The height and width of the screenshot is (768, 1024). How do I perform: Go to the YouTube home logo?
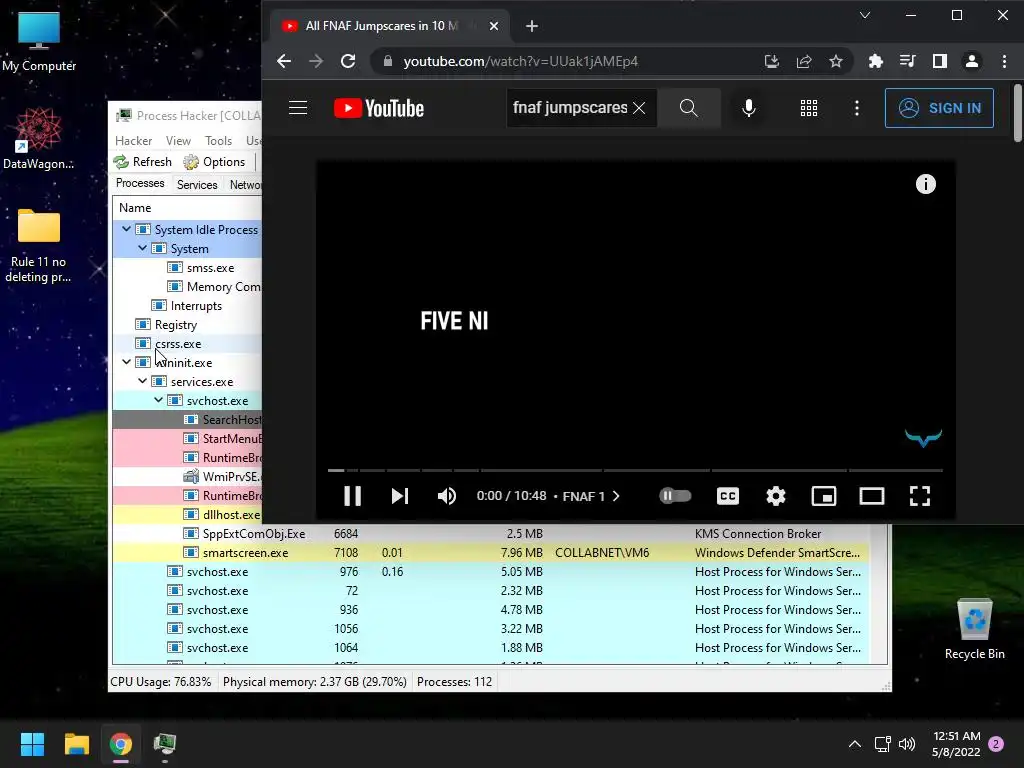(379, 108)
